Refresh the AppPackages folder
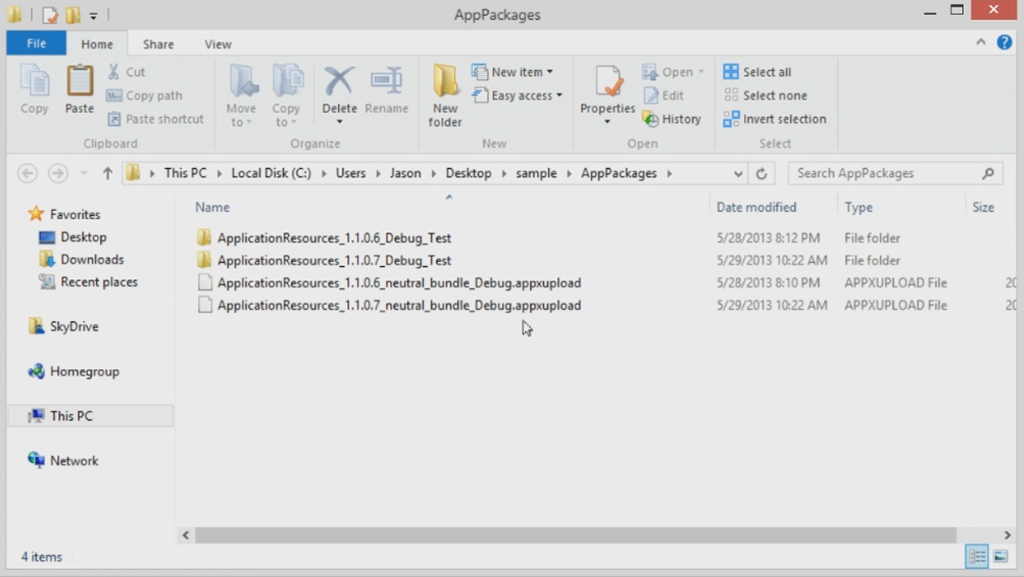 761,174
